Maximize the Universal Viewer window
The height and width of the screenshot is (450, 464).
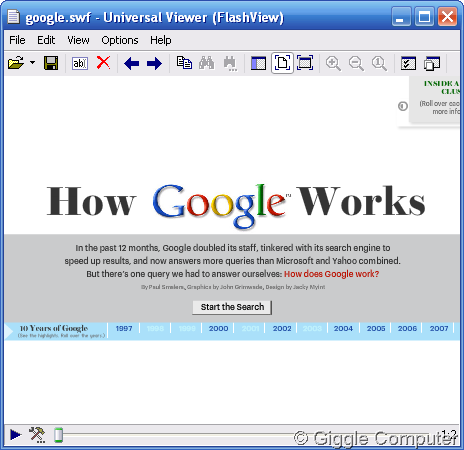(424, 17)
